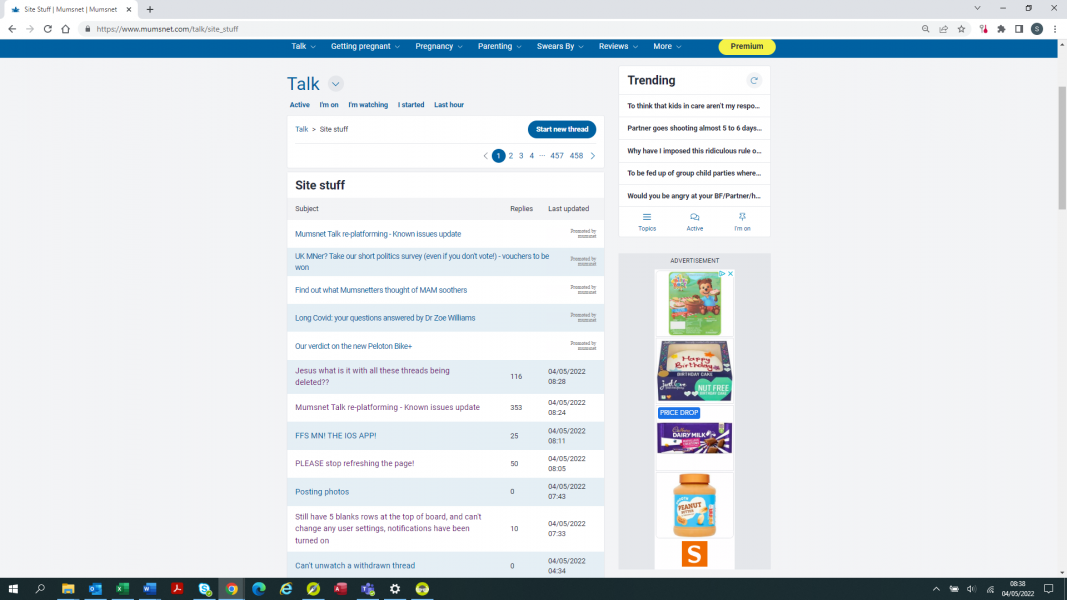
Task: Expand the Talk heading dropdown chevron
Action: coord(336,84)
